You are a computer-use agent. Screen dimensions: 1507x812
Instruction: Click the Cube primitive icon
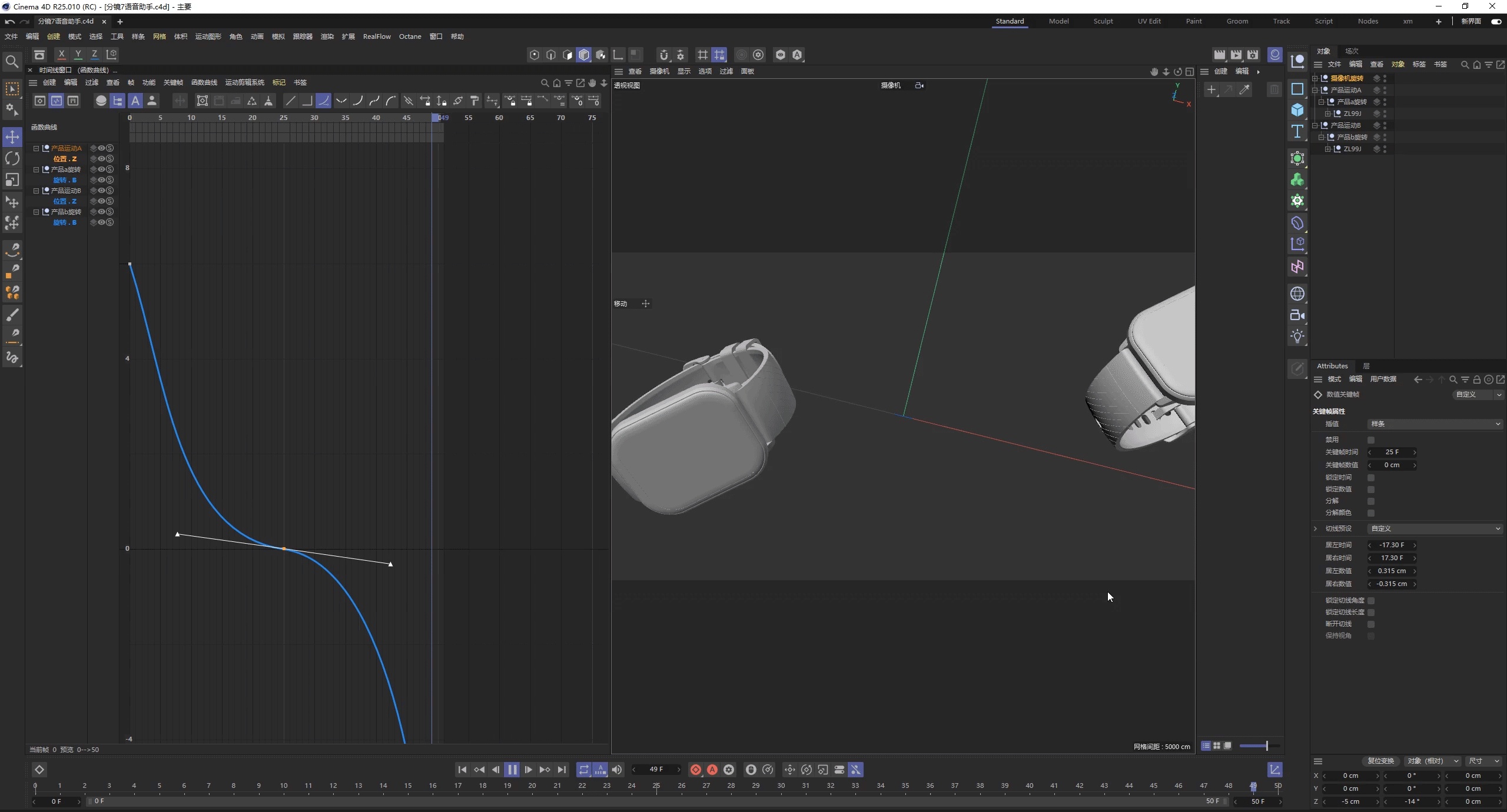click(1297, 110)
